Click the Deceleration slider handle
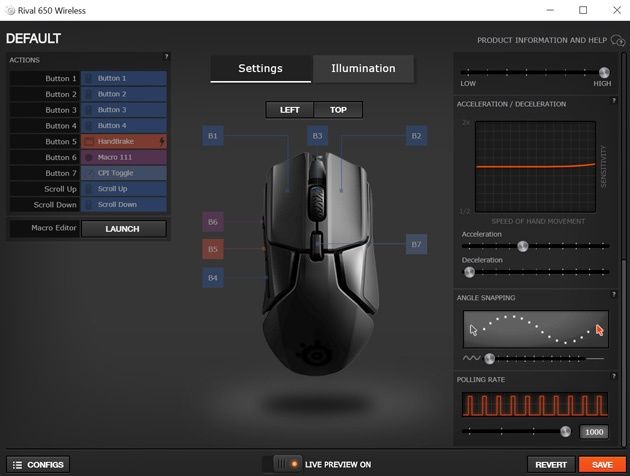The width and height of the screenshot is (630, 476). (x=469, y=272)
